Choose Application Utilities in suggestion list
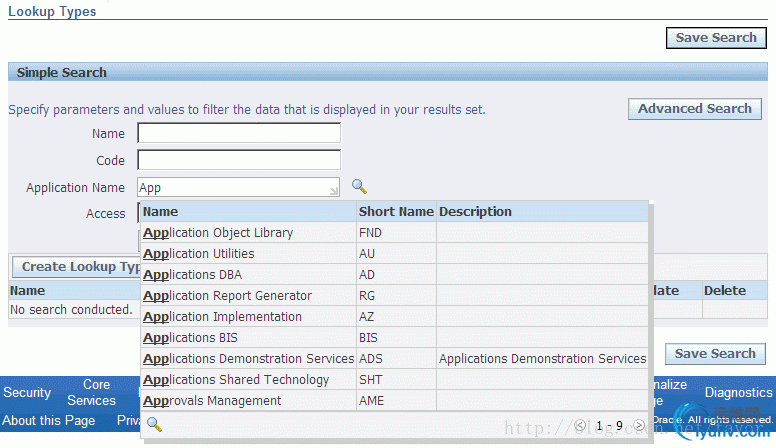Viewport: 776px width, 448px height. (199, 254)
